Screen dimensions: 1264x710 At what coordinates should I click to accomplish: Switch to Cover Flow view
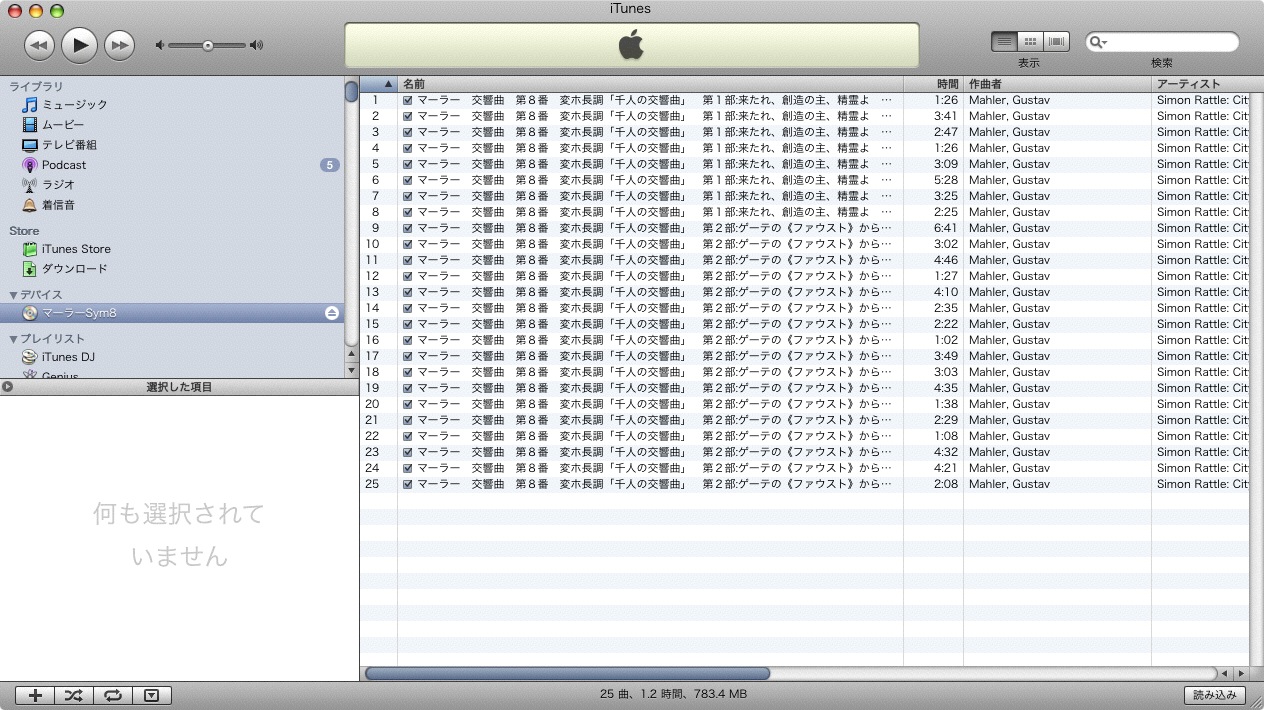(1056, 42)
